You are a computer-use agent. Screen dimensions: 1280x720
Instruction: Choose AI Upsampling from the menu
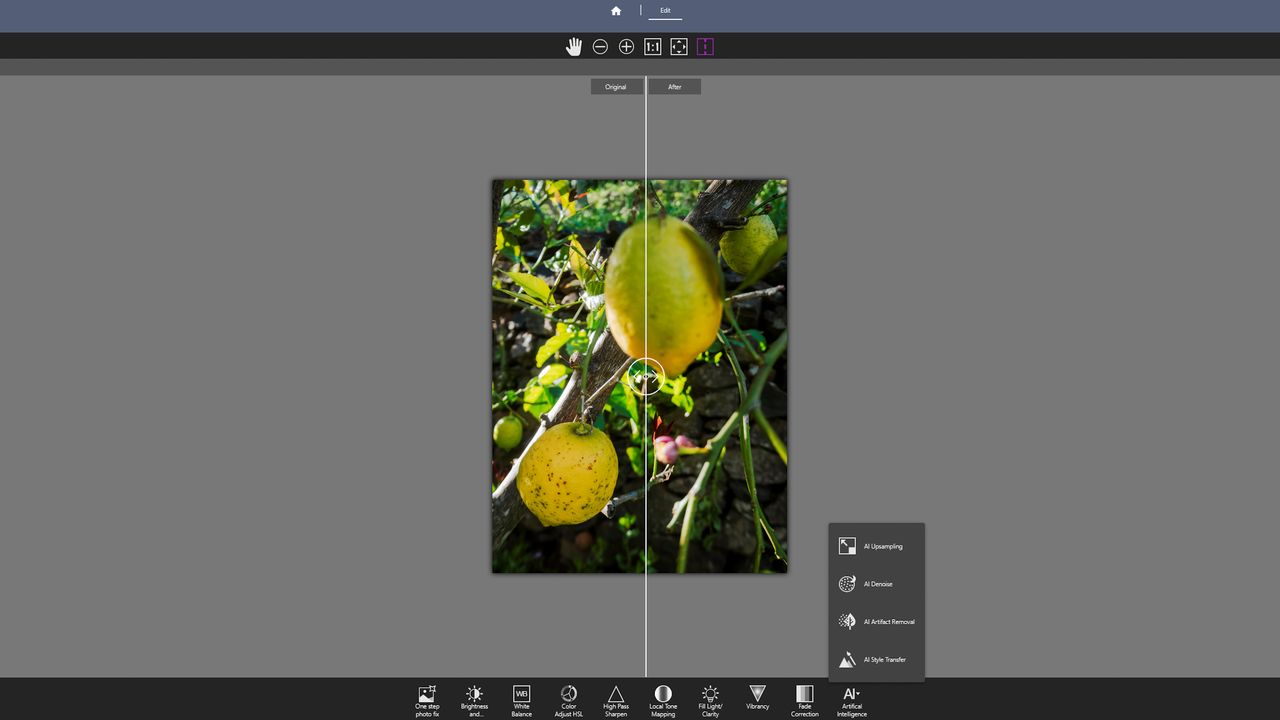pyautogui.click(x=876, y=546)
